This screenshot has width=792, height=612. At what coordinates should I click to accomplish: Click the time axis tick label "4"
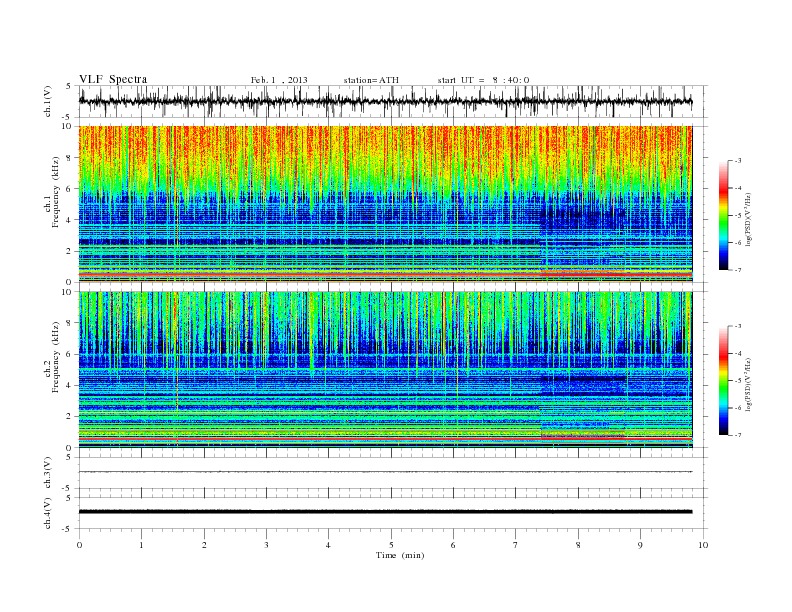pos(328,545)
